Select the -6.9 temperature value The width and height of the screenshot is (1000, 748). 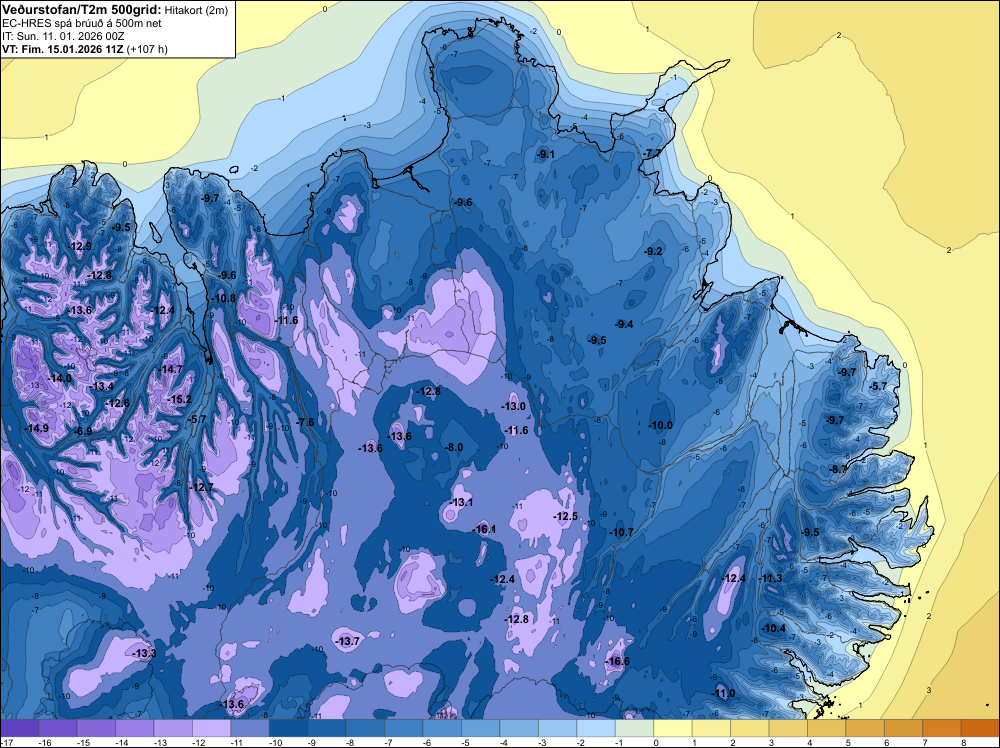83,432
